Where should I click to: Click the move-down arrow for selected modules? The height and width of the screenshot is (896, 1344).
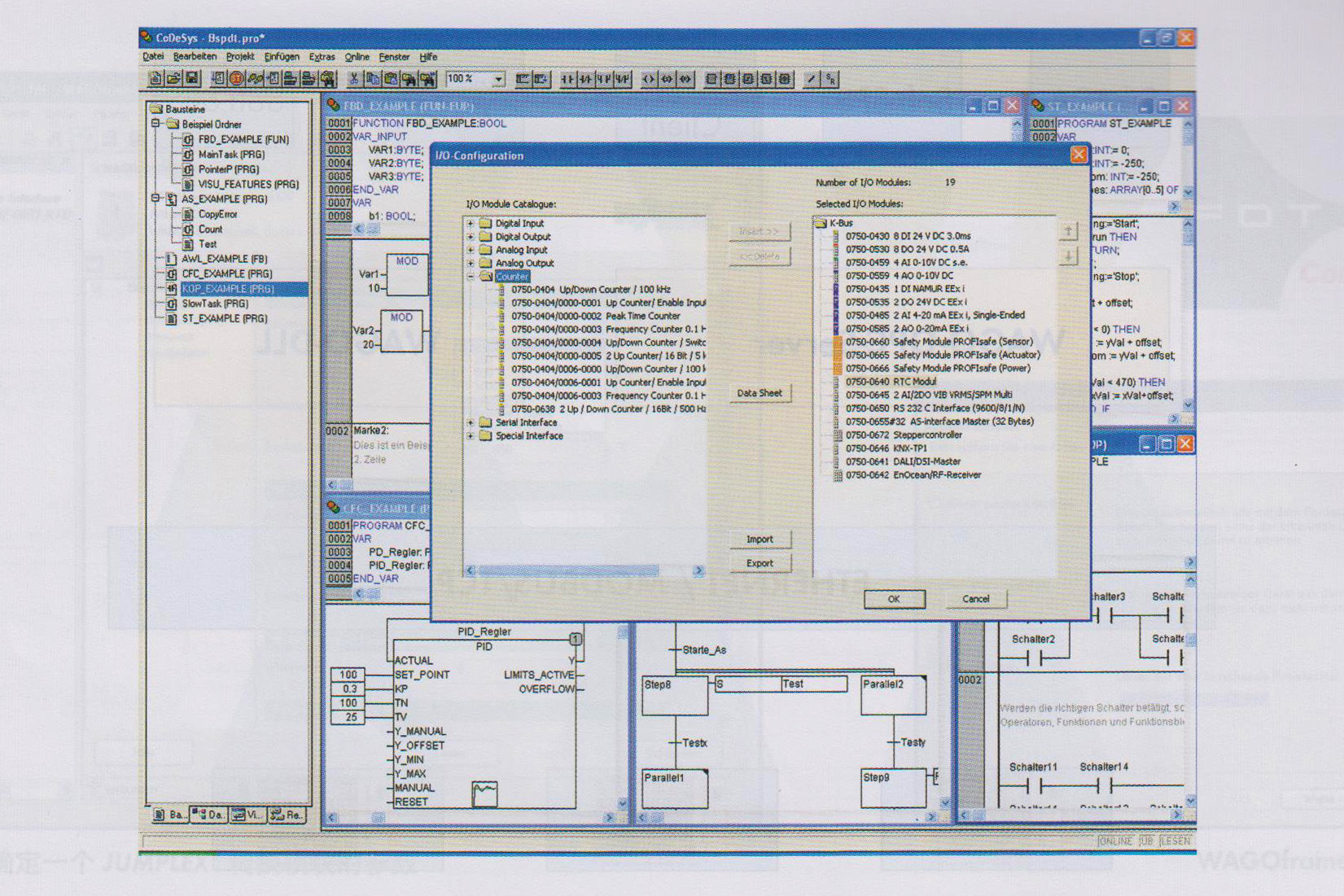tap(1068, 256)
